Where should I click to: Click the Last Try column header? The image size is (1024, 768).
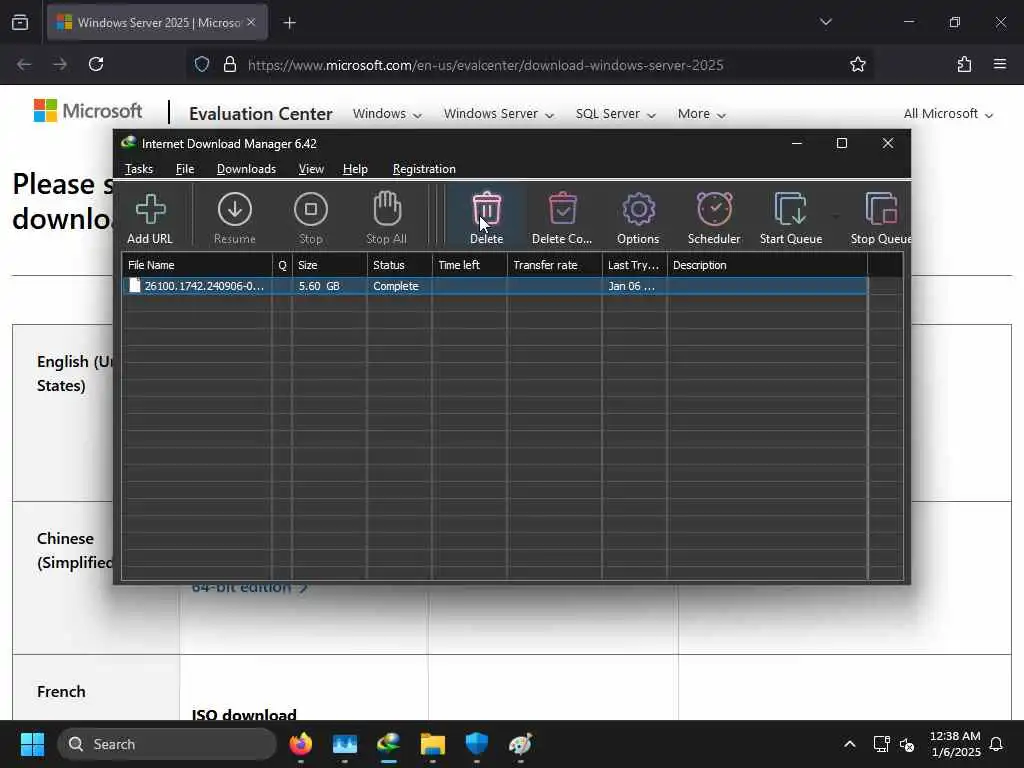pyautogui.click(x=634, y=264)
